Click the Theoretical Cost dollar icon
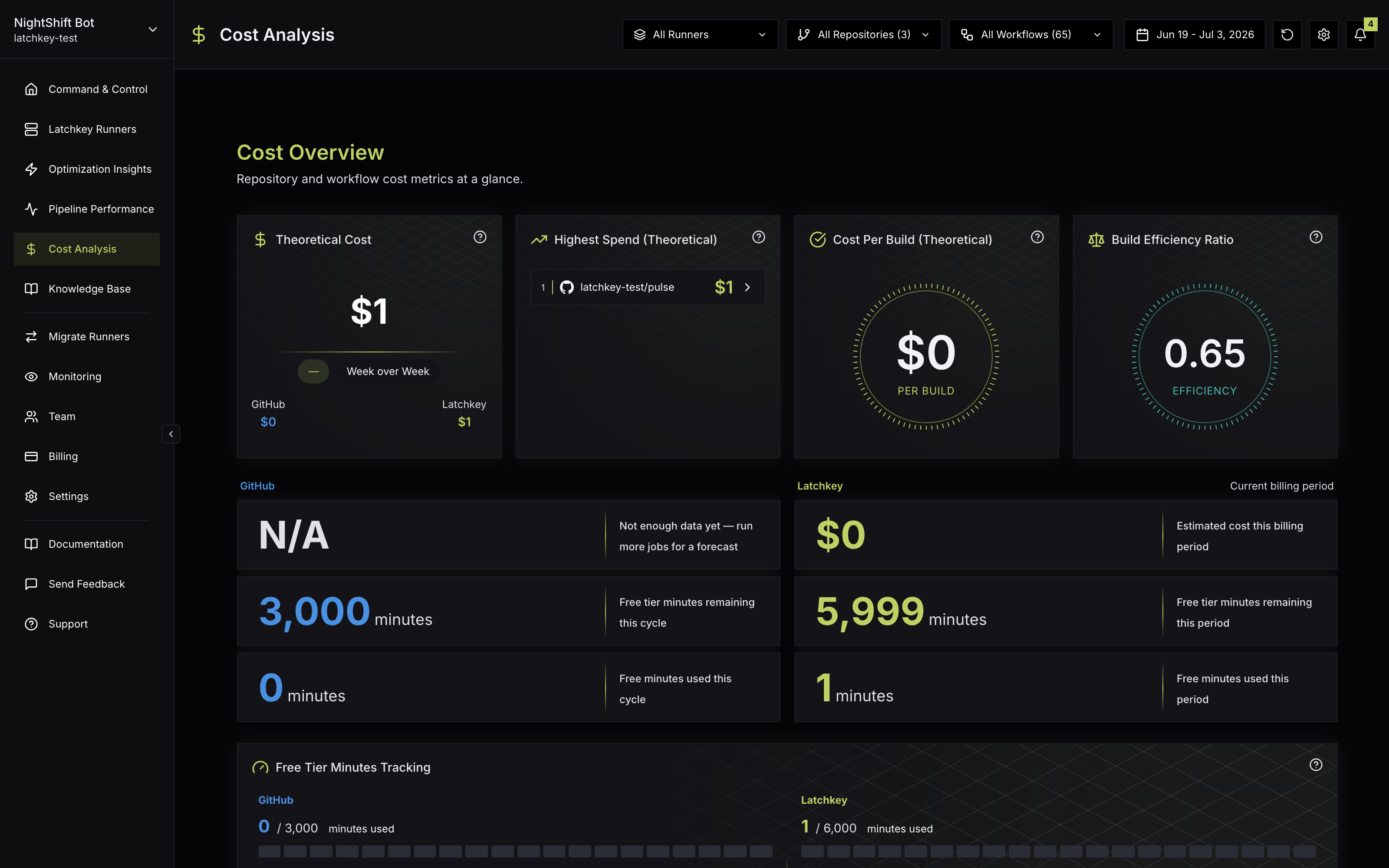Image resolution: width=1389 pixels, height=868 pixels. [260, 240]
